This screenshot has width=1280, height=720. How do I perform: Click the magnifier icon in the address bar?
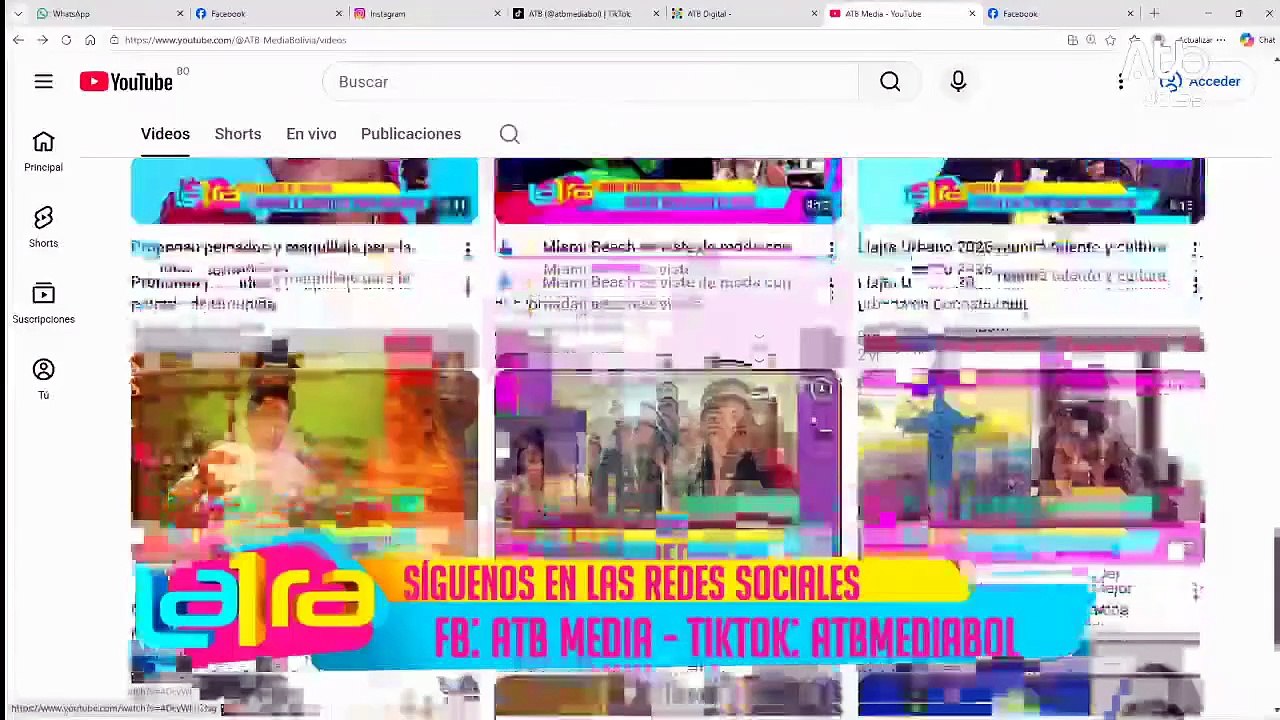click(x=1091, y=40)
